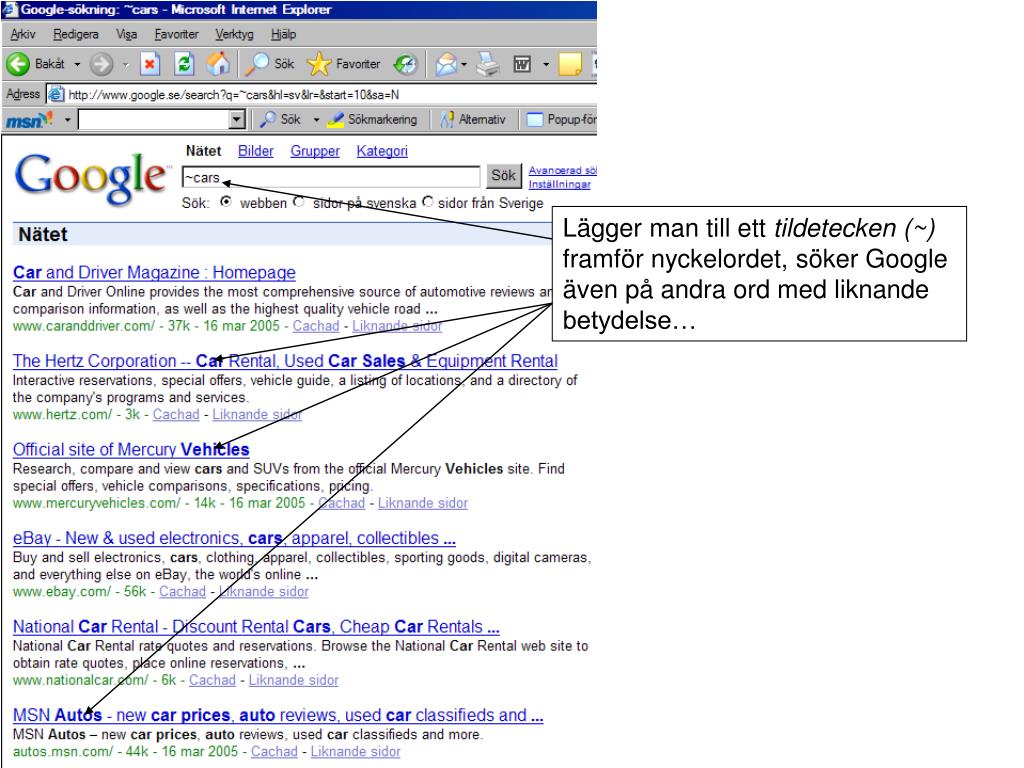Open Alternativ on MSN toolbar
Viewport: 1024px width, 768px height.
[x=473, y=120]
